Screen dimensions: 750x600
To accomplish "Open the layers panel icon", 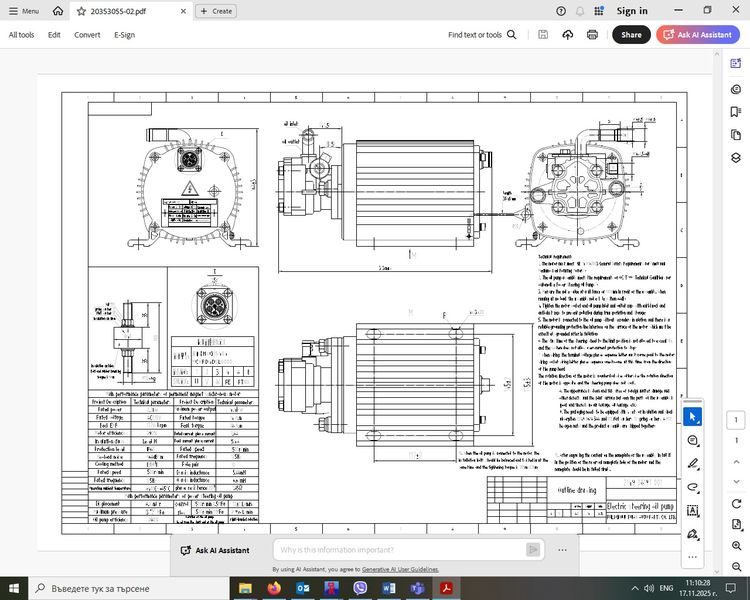I will (736, 156).
